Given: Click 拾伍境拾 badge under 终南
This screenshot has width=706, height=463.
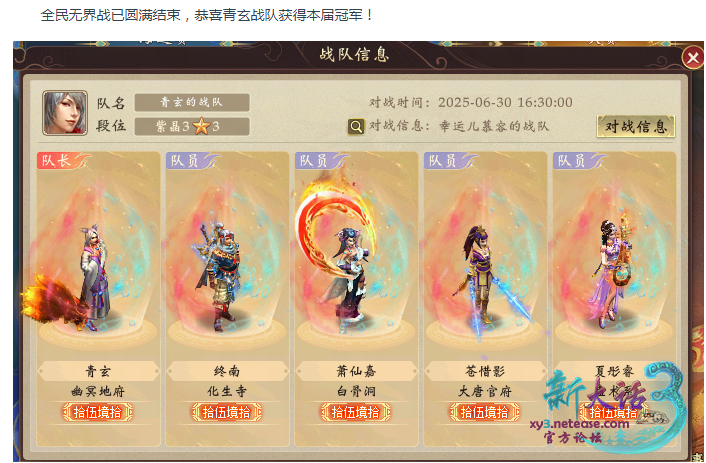Looking at the screenshot, I should point(226,413).
